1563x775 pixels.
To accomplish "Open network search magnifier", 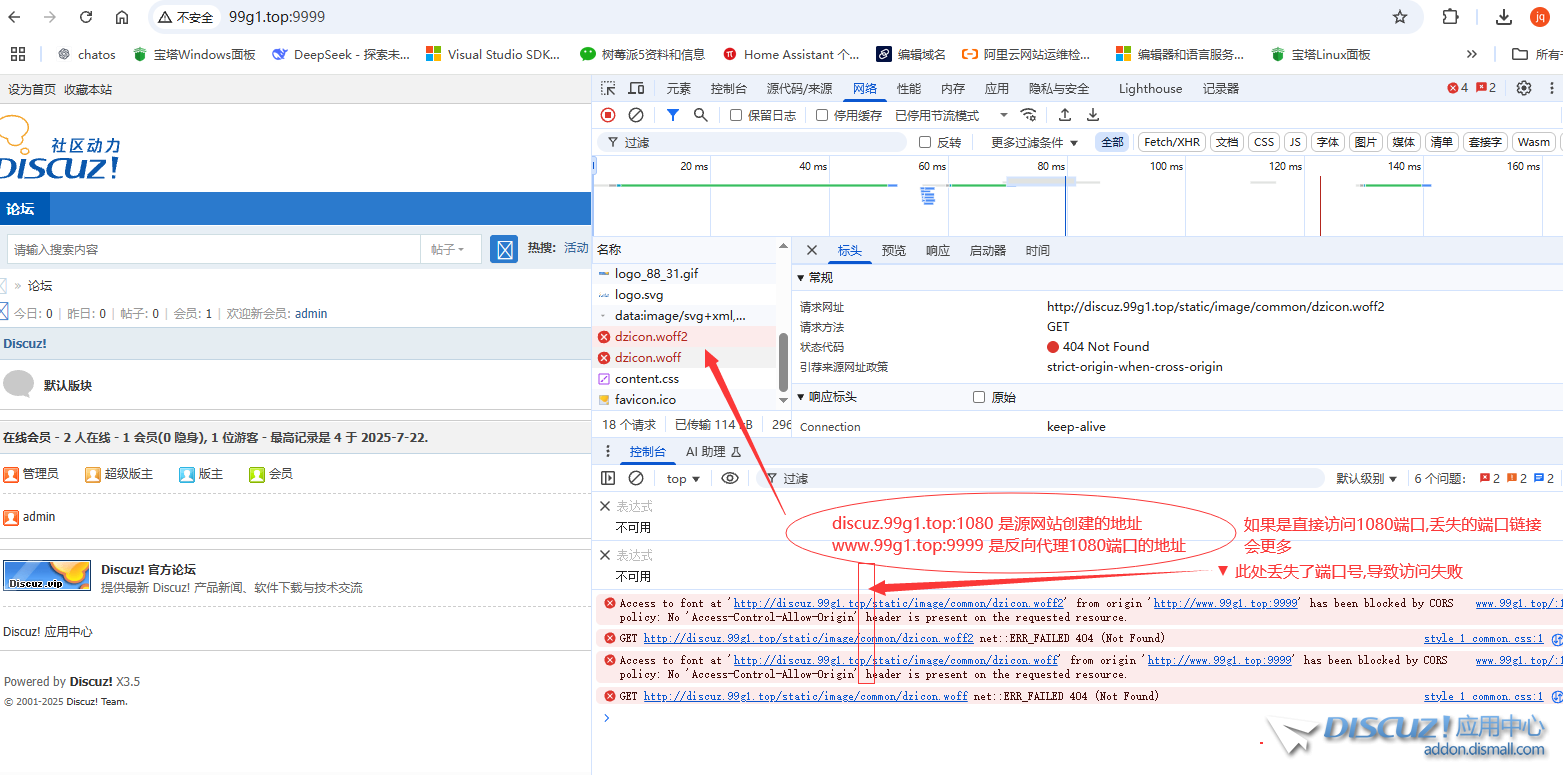I will pos(701,115).
